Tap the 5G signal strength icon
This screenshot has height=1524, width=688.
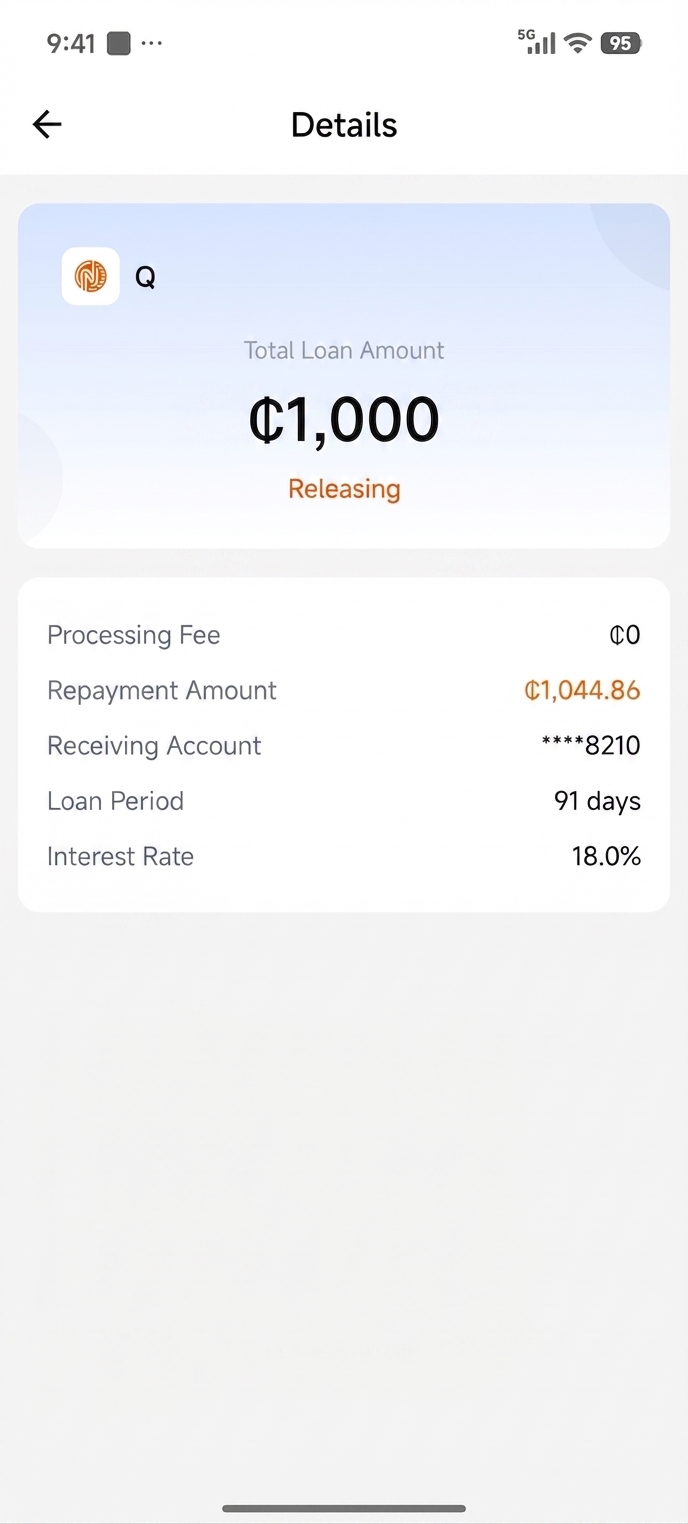click(x=537, y=41)
